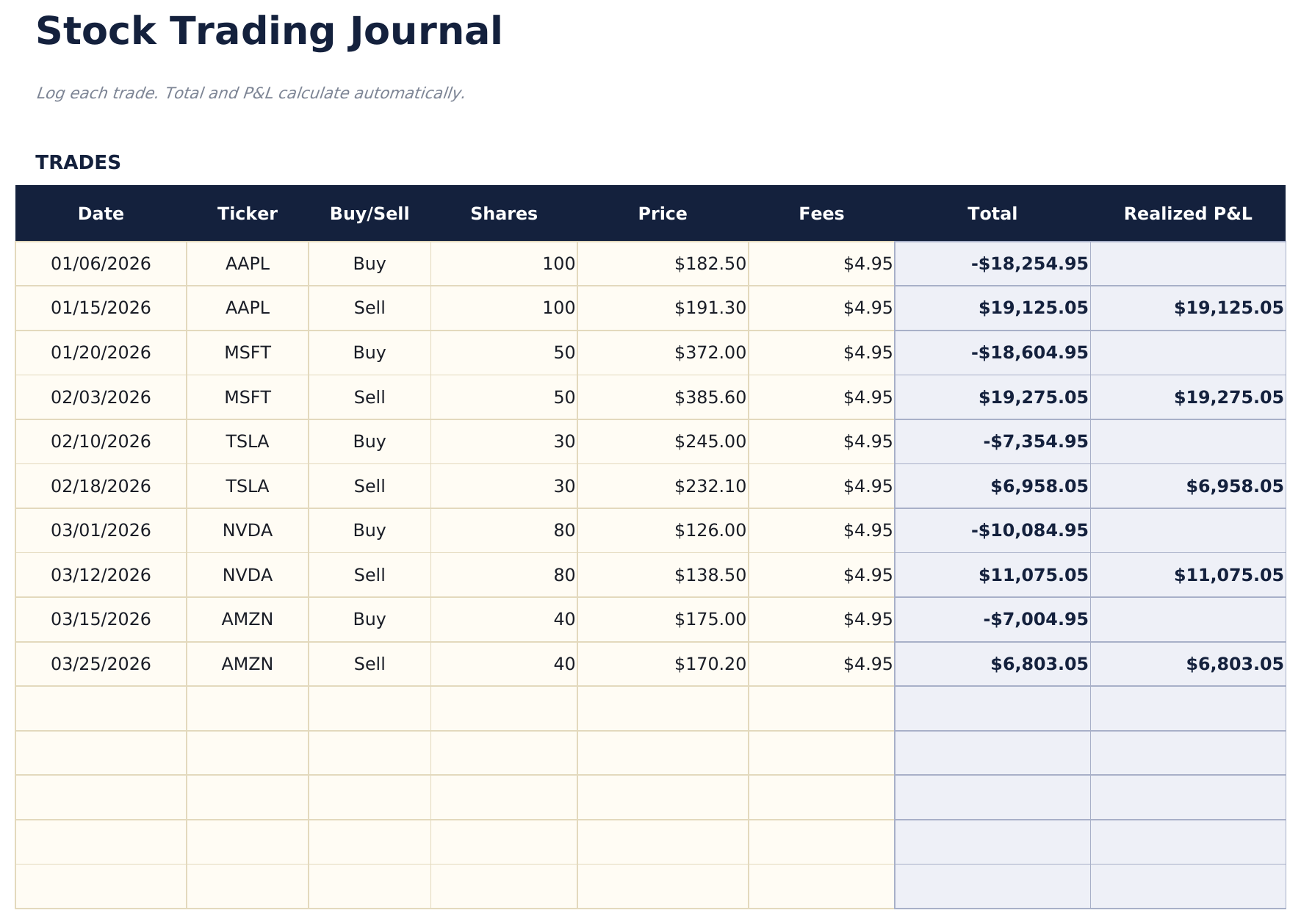1301x924 pixels.
Task: Click the Realized P&L column header
Action: click(1187, 214)
